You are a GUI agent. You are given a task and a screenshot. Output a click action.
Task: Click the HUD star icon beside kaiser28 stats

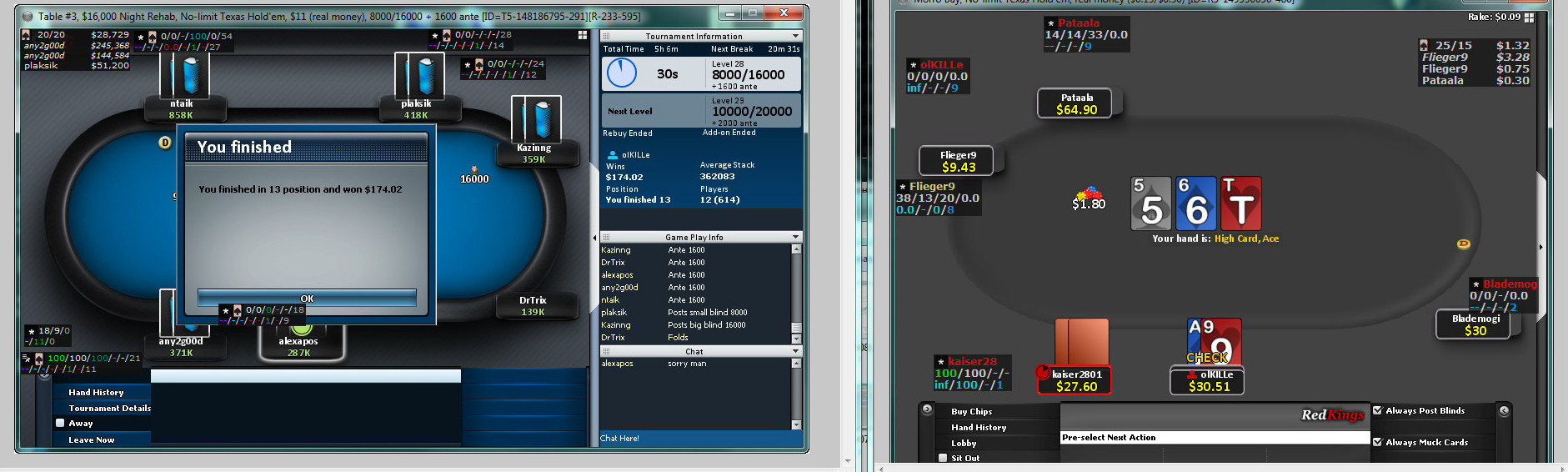pos(940,362)
